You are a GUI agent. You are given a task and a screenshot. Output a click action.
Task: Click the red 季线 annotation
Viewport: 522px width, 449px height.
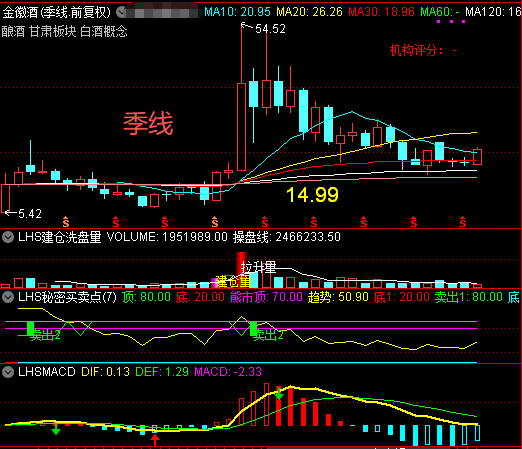click(x=148, y=123)
